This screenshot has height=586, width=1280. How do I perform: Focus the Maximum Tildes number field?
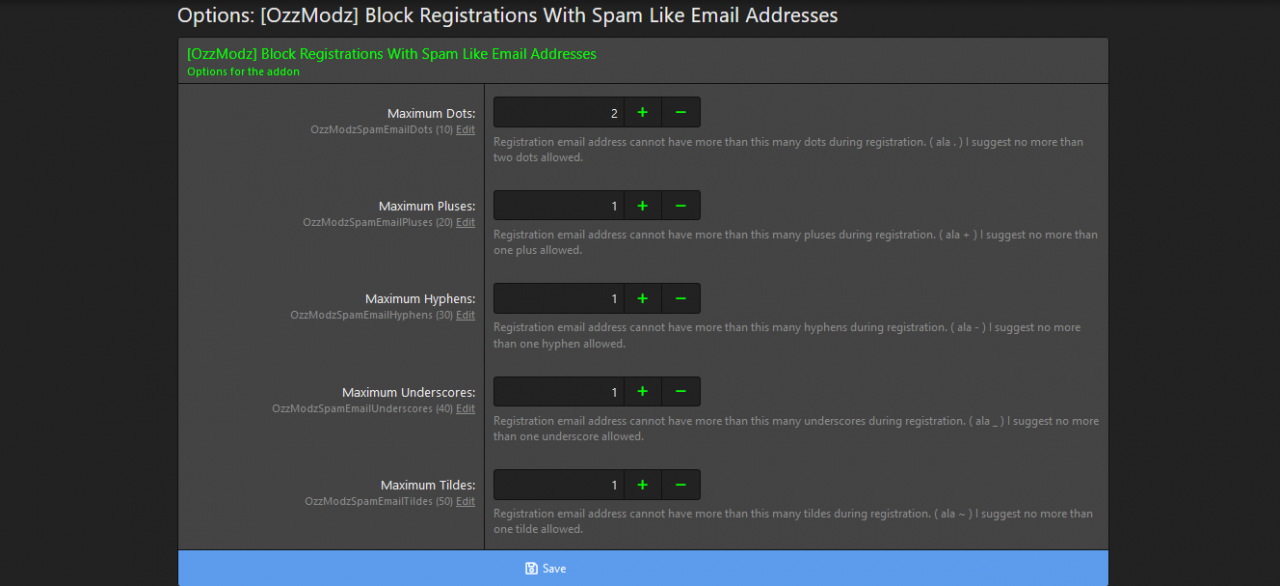pos(559,485)
